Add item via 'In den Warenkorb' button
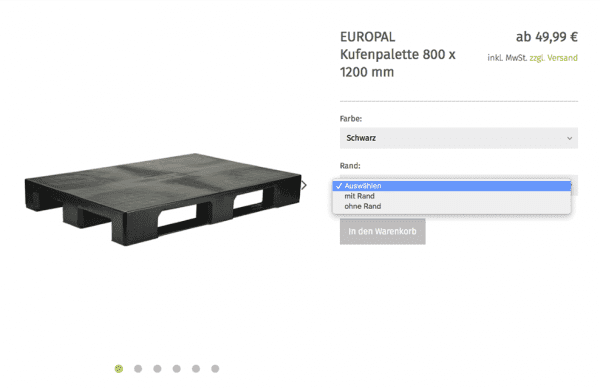The width and height of the screenshot is (600, 388). [x=383, y=231]
